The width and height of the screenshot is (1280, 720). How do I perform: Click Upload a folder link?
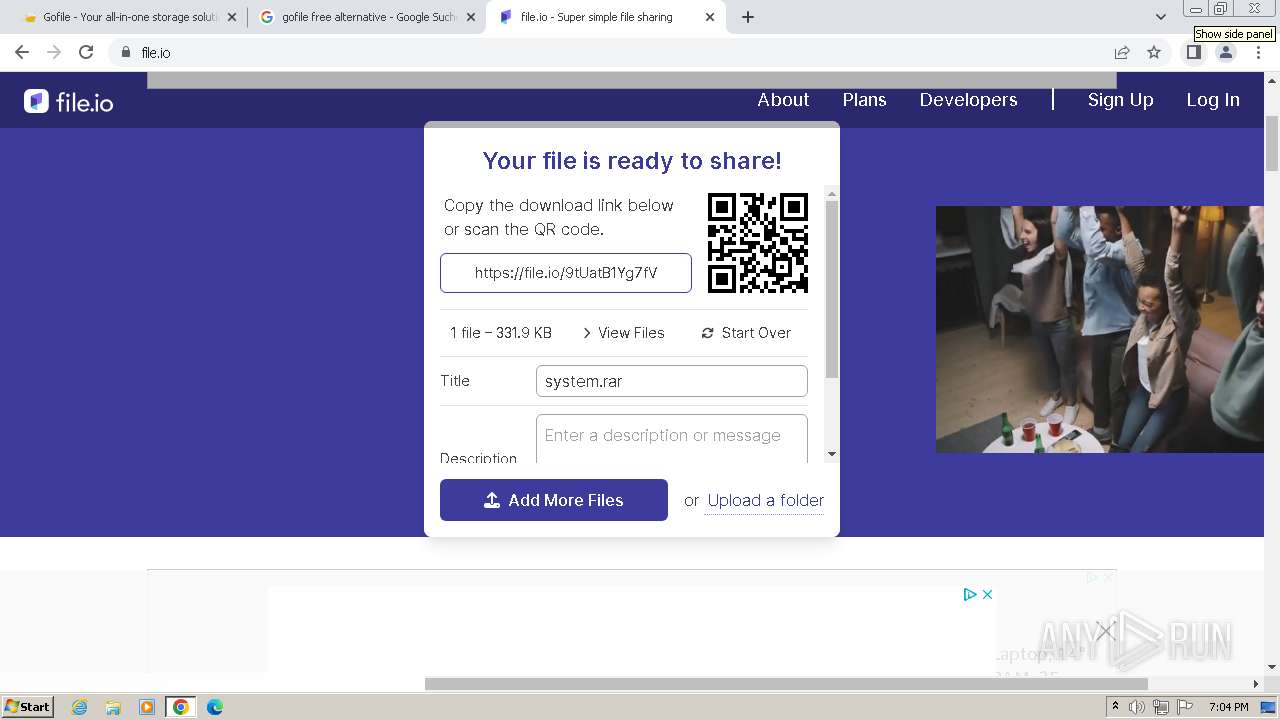(x=766, y=500)
